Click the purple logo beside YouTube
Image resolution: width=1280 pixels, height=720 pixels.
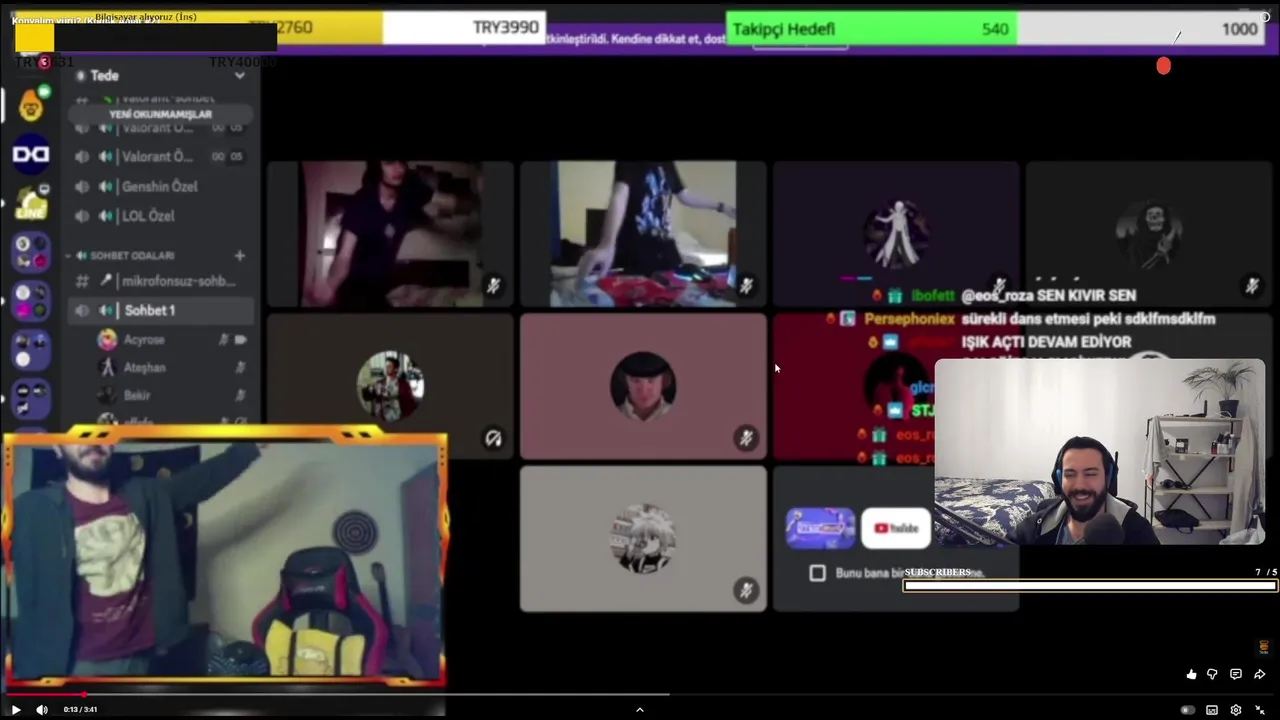pyautogui.click(x=820, y=528)
